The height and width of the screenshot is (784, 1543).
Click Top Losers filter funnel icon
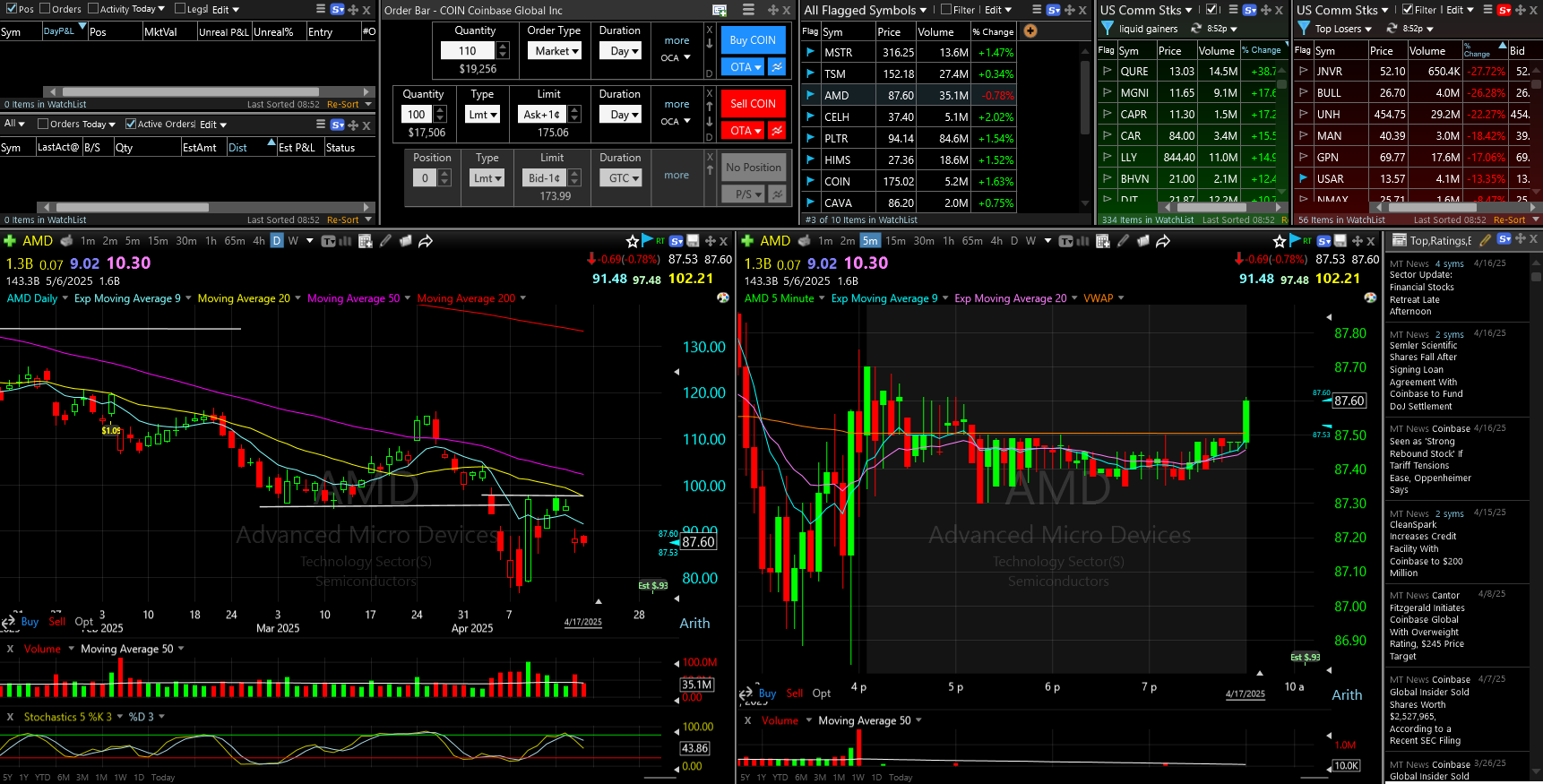(1304, 29)
